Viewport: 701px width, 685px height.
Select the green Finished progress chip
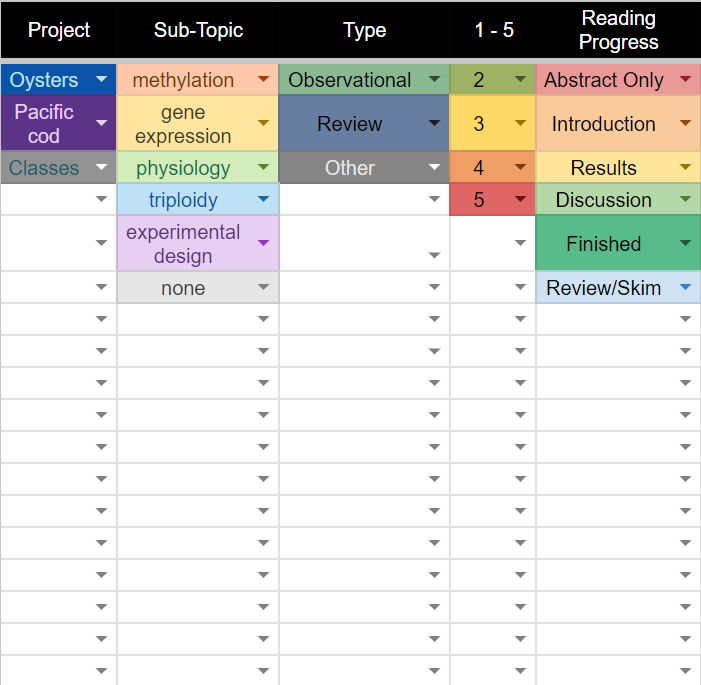pyautogui.click(x=603, y=243)
